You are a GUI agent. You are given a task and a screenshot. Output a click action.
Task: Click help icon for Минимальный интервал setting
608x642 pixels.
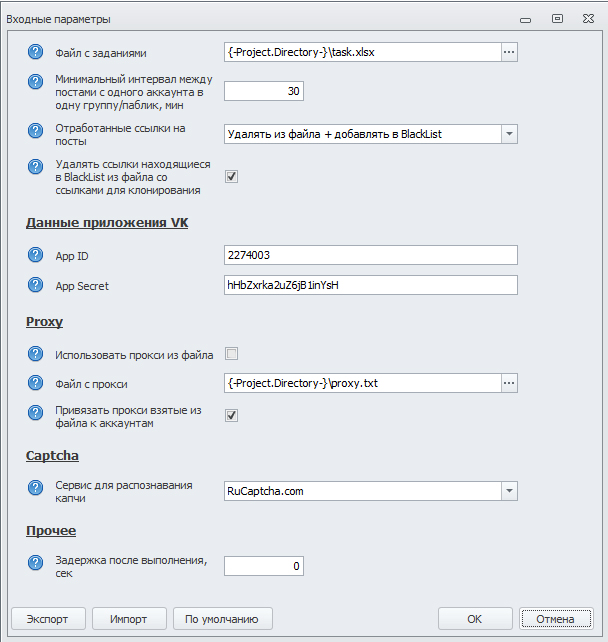click(36, 91)
